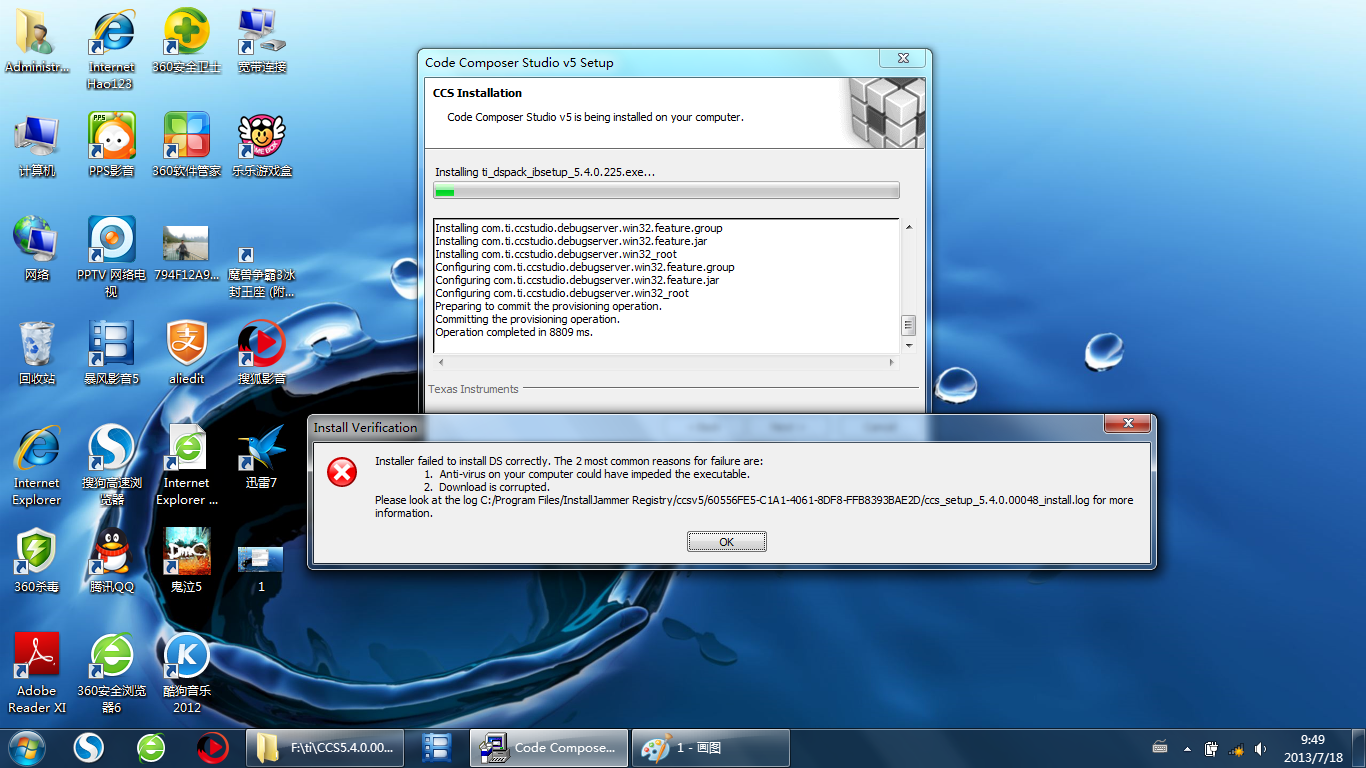
Task: Launch the 360安全浏览器6 desktop shortcut
Action: (x=111, y=673)
